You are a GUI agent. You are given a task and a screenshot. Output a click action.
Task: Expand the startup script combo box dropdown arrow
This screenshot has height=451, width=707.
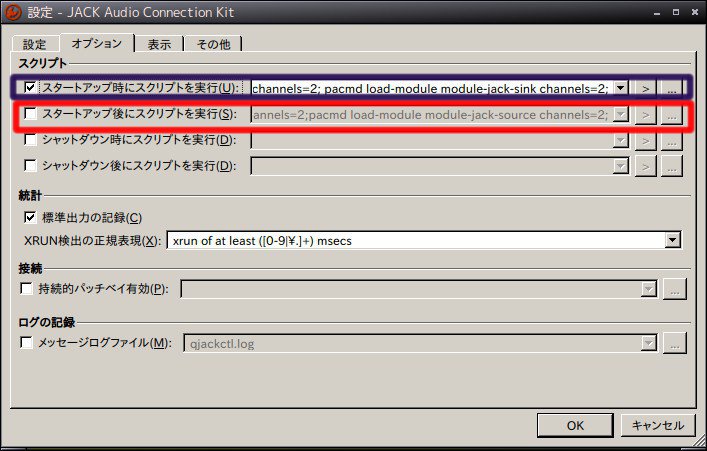[621, 88]
